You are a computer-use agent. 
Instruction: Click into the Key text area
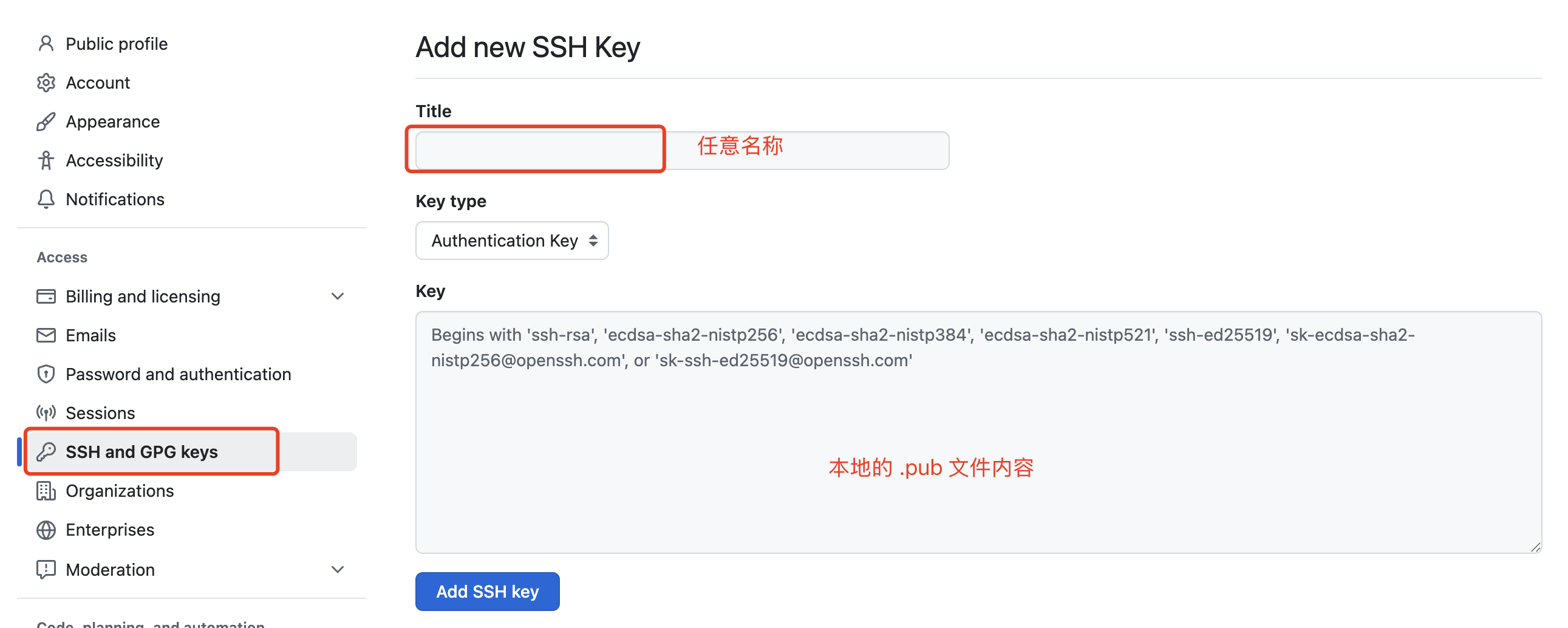point(979,432)
